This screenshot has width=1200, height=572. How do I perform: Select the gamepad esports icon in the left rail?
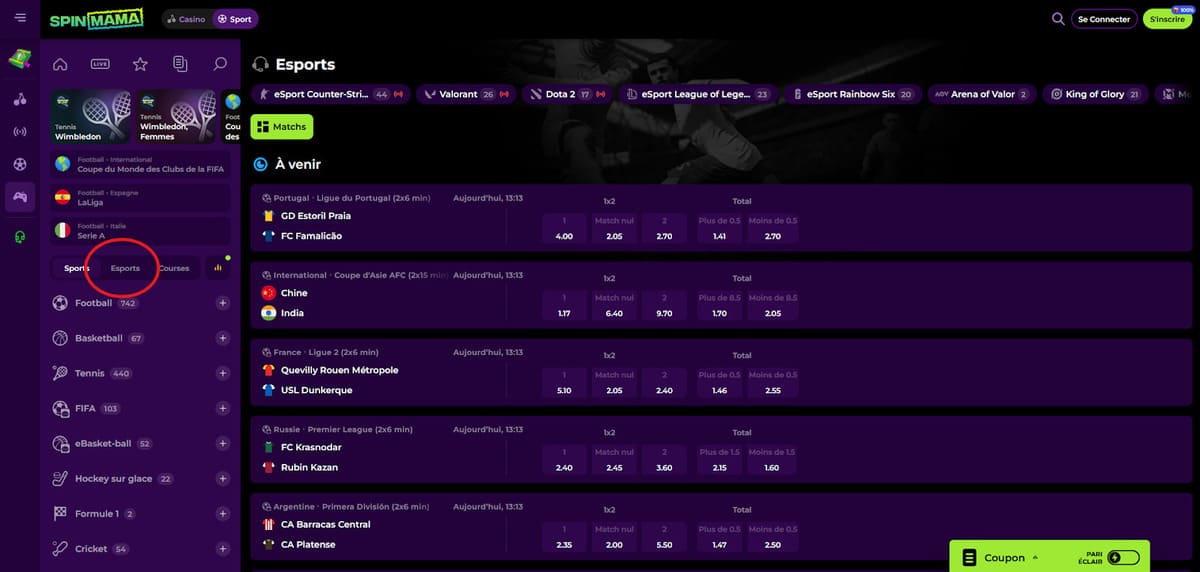coord(20,197)
